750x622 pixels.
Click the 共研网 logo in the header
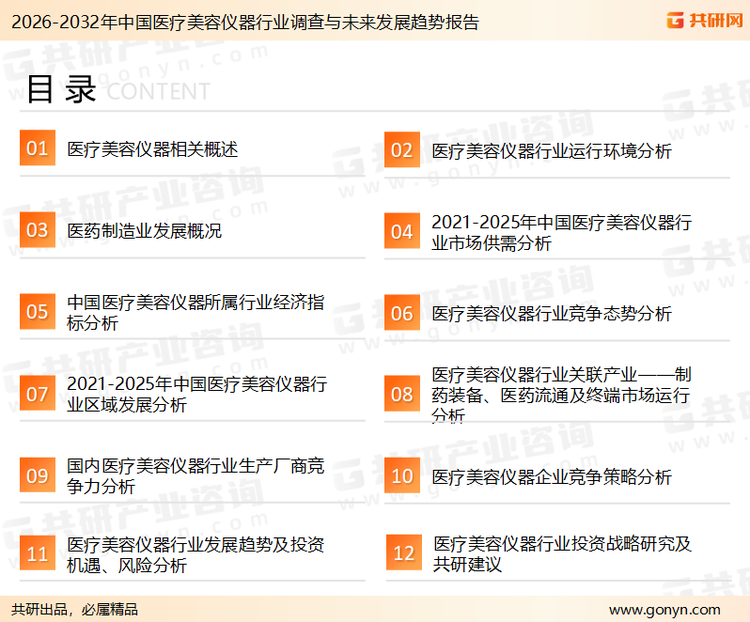(701, 20)
